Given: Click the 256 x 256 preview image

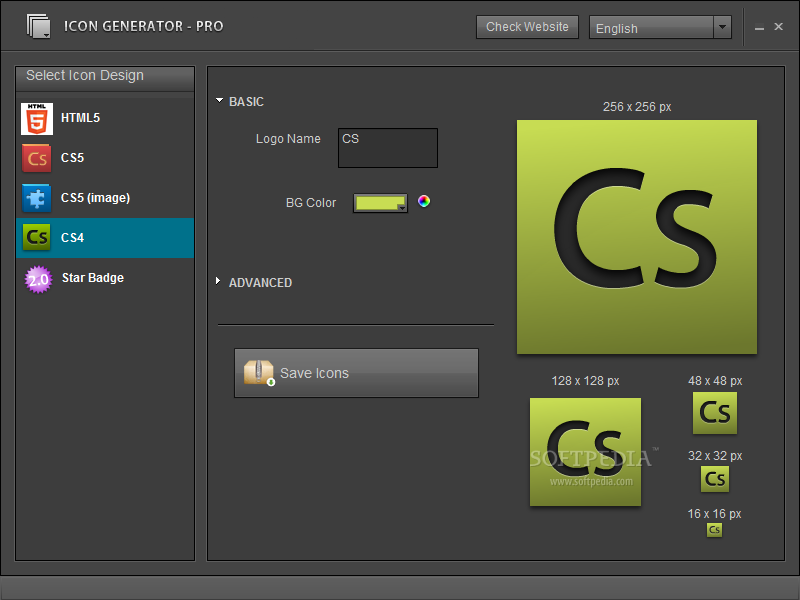Looking at the screenshot, I should point(637,237).
